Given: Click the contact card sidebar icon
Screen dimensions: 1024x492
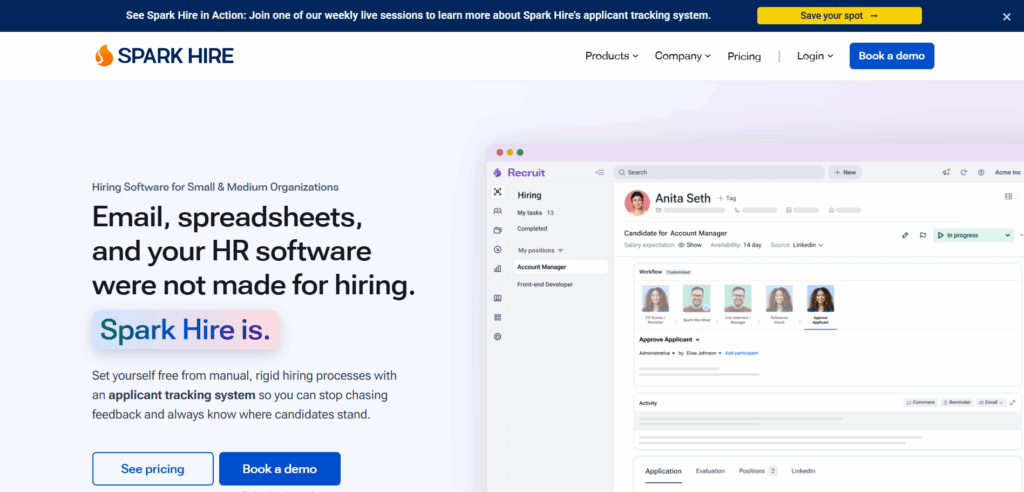Looking at the screenshot, I should (498, 298).
